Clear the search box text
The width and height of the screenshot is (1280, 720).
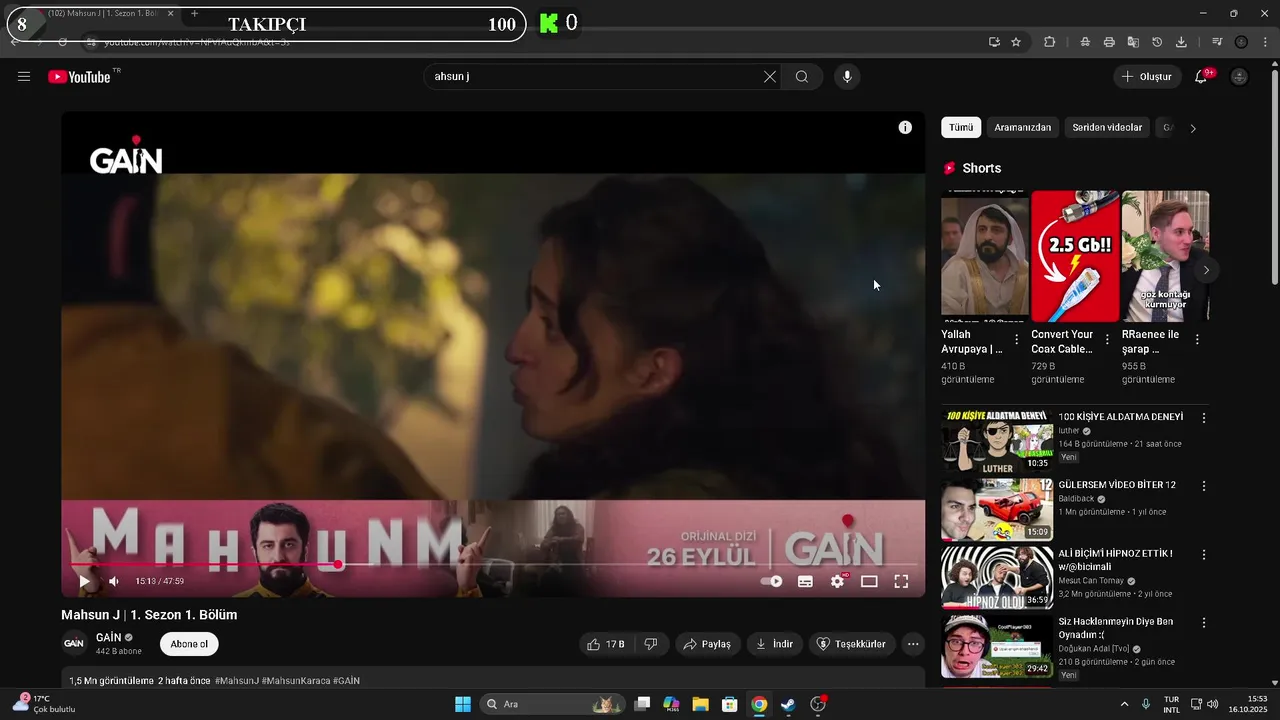pyautogui.click(x=770, y=77)
